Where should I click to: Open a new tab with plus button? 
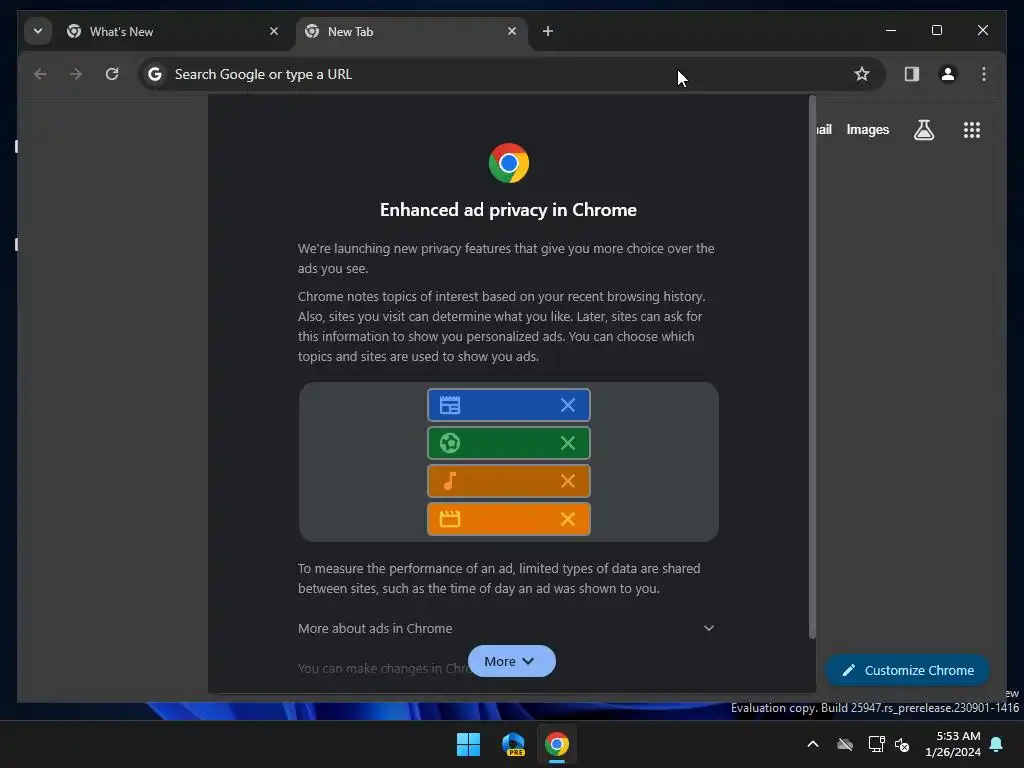(548, 31)
